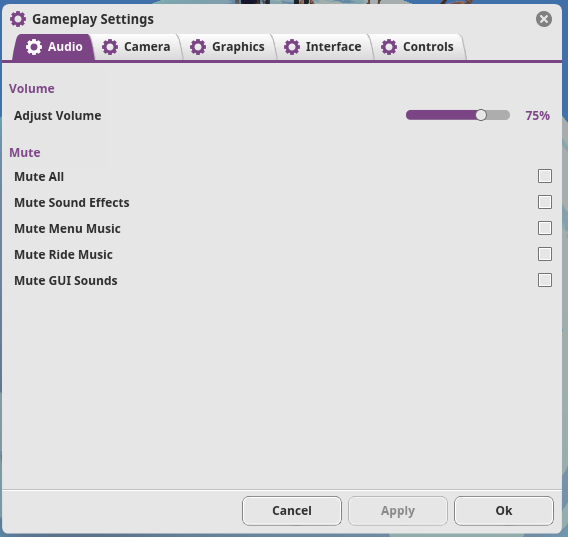Click the Adjust Volume label
The image size is (568, 537).
click(x=58, y=116)
